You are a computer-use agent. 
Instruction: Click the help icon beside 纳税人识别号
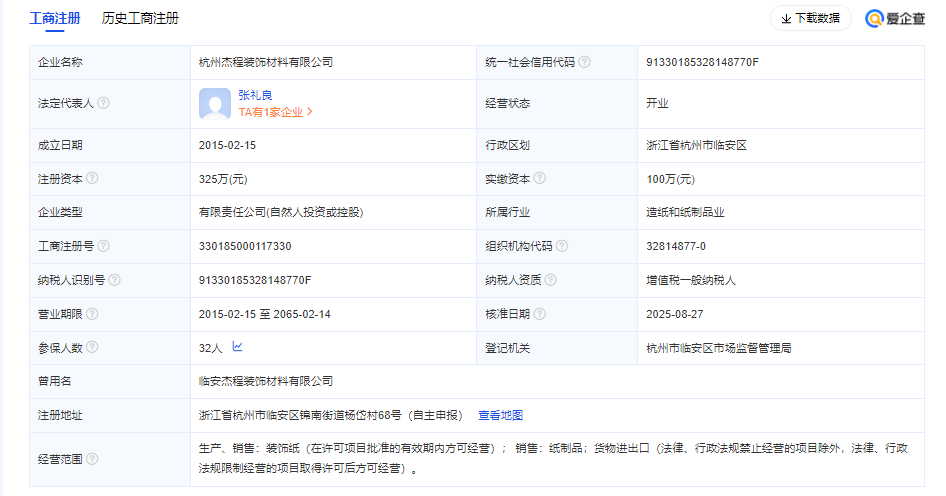(x=115, y=279)
